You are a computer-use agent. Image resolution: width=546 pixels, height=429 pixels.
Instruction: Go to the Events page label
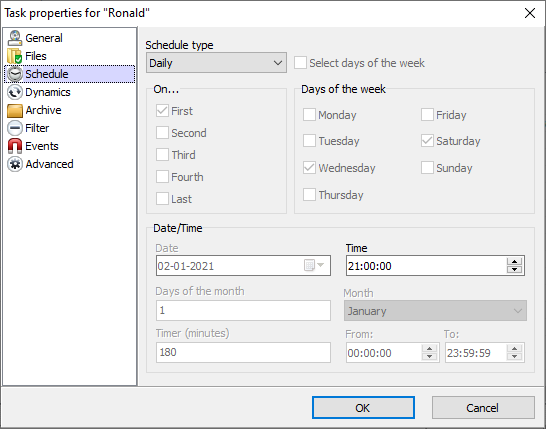coord(42,146)
